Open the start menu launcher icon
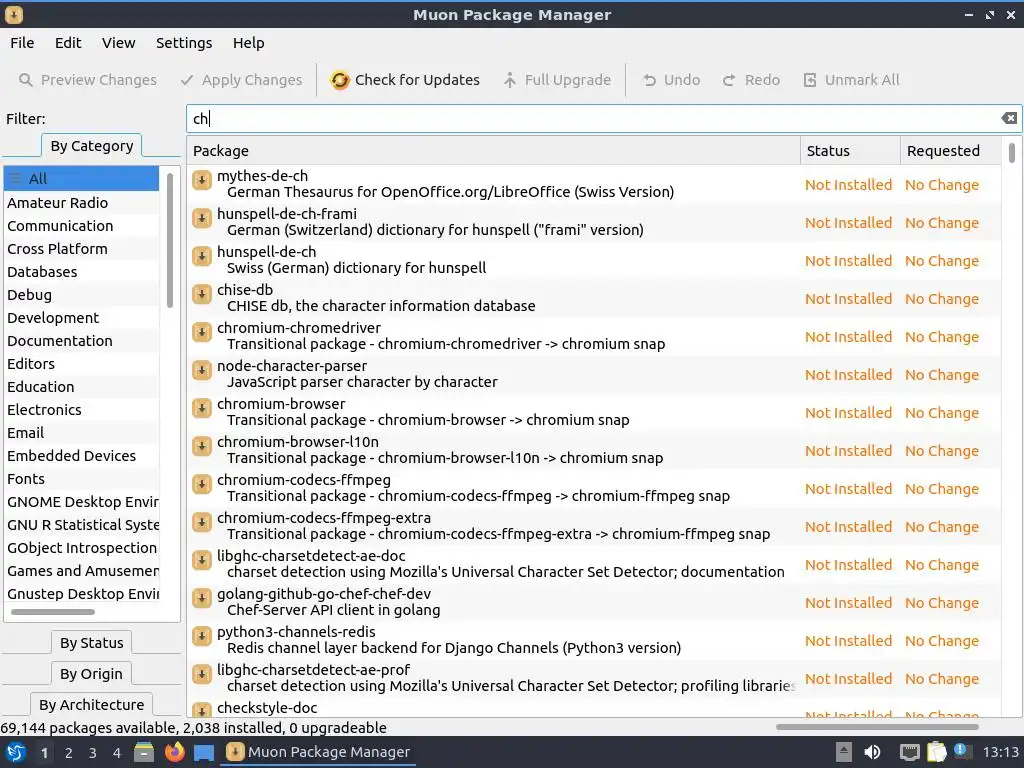Screen dimensions: 1024x768 [16, 752]
